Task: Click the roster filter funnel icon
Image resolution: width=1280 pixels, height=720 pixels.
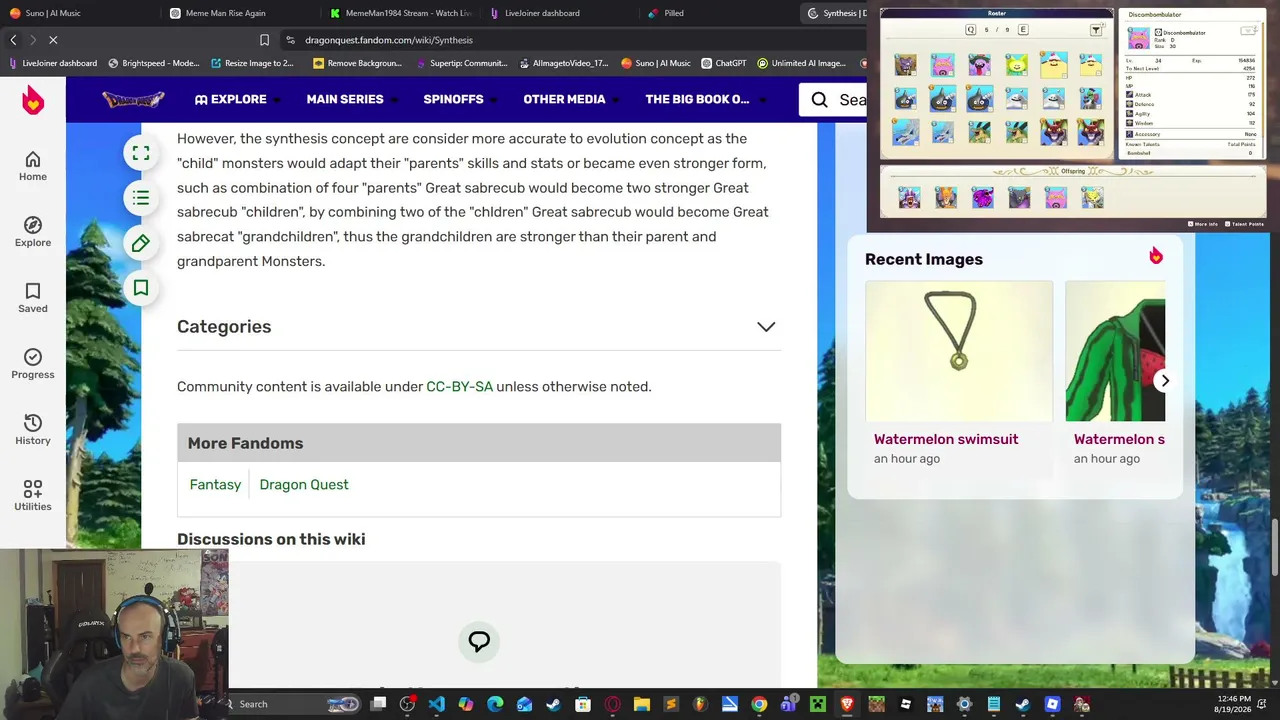Action: point(1096,31)
